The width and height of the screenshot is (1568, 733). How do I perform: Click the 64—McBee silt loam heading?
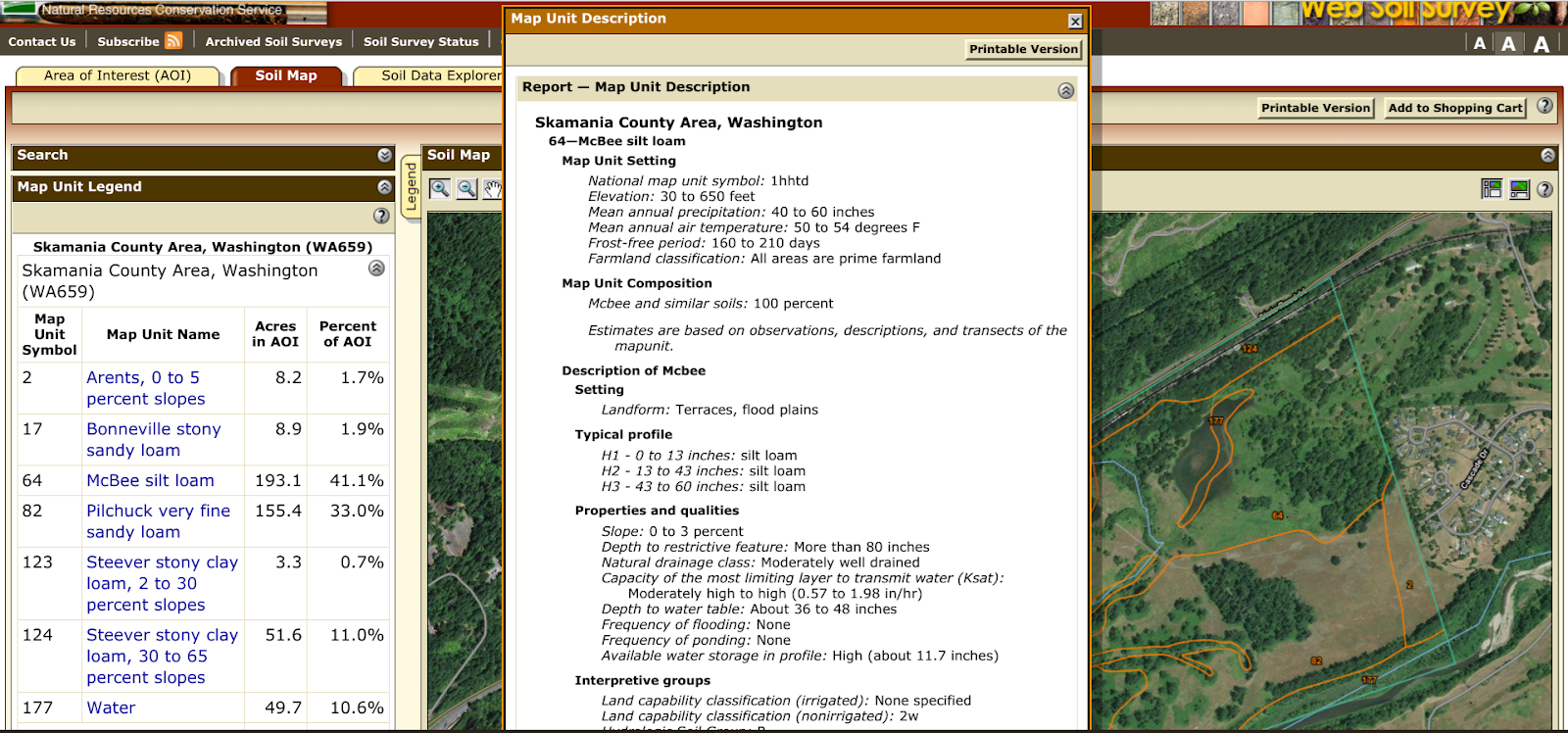click(616, 141)
